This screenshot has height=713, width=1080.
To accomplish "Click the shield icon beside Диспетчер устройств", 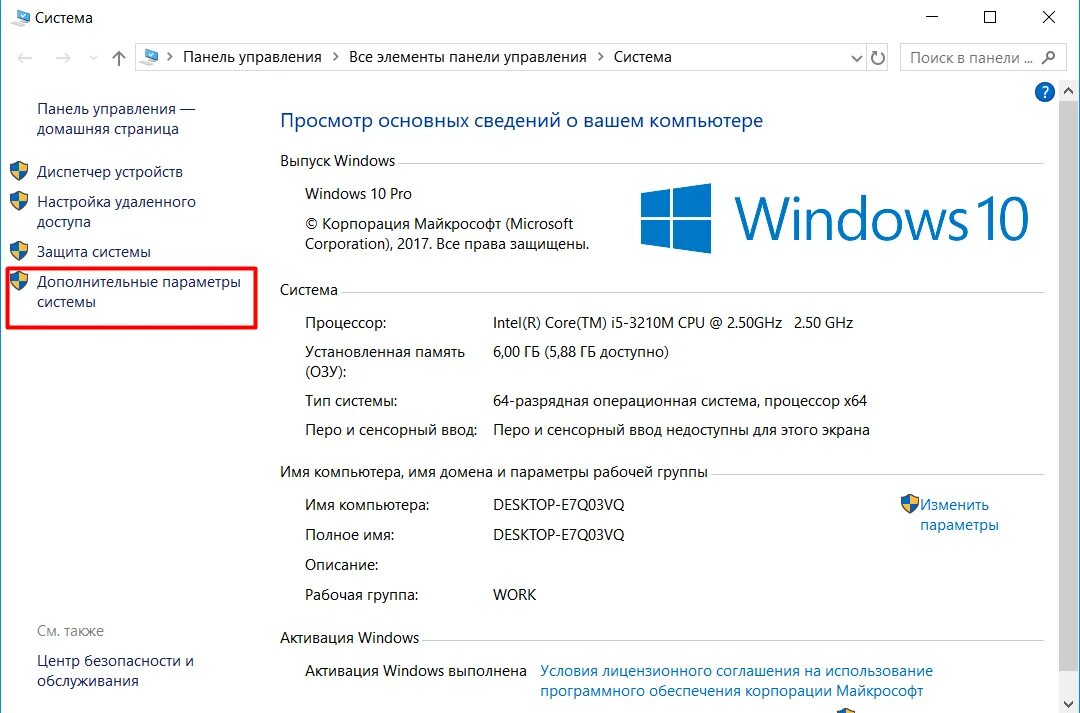I will click(19, 170).
